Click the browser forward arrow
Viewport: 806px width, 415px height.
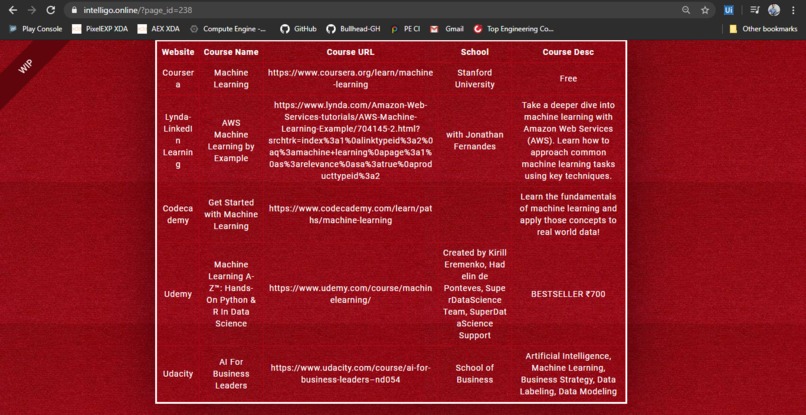(31, 10)
